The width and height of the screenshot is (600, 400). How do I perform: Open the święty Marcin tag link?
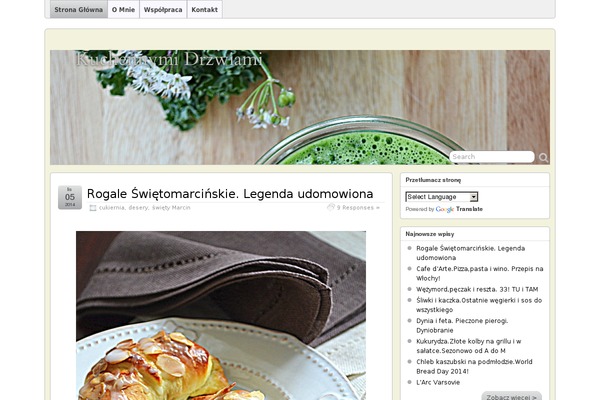click(x=171, y=207)
